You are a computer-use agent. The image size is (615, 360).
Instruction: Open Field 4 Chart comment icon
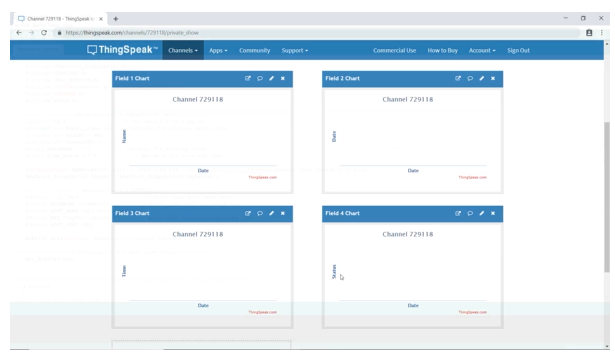[470, 213]
